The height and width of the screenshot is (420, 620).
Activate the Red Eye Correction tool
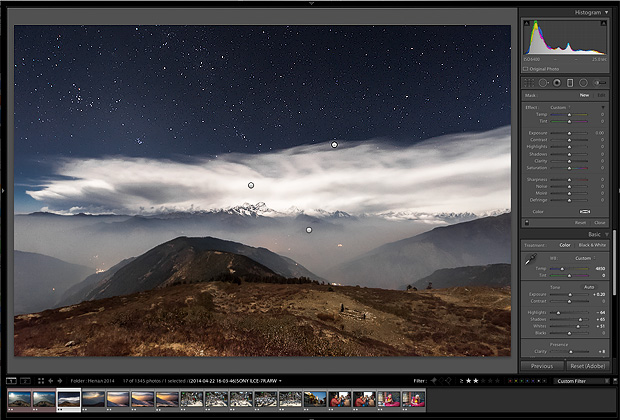pos(556,83)
